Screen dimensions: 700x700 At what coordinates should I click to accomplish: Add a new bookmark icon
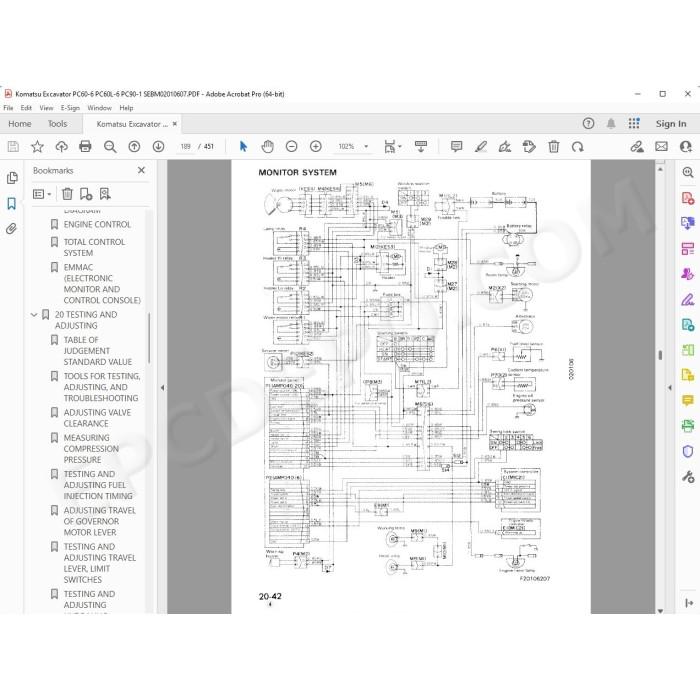coord(86,194)
